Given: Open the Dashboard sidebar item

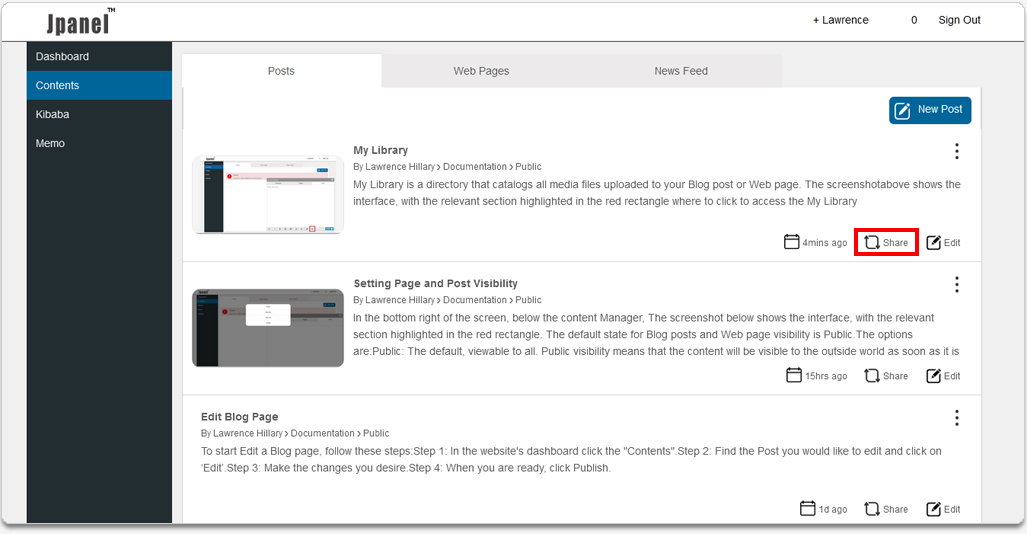Looking at the screenshot, I should pyautogui.click(x=100, y=56).
